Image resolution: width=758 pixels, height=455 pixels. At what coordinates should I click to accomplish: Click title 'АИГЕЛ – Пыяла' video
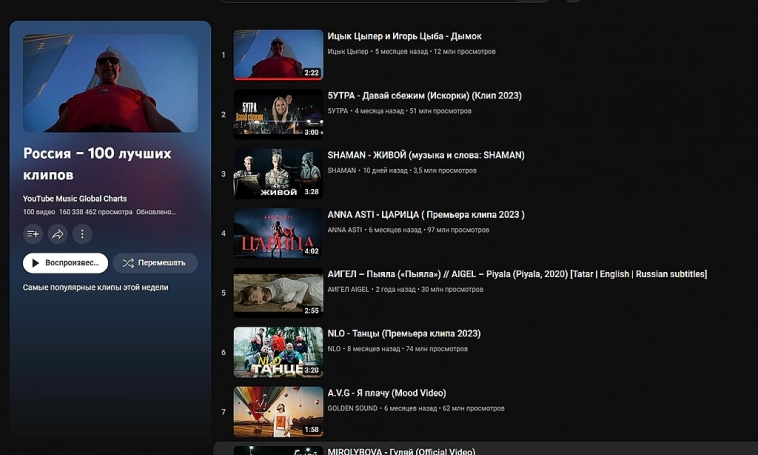517,274
